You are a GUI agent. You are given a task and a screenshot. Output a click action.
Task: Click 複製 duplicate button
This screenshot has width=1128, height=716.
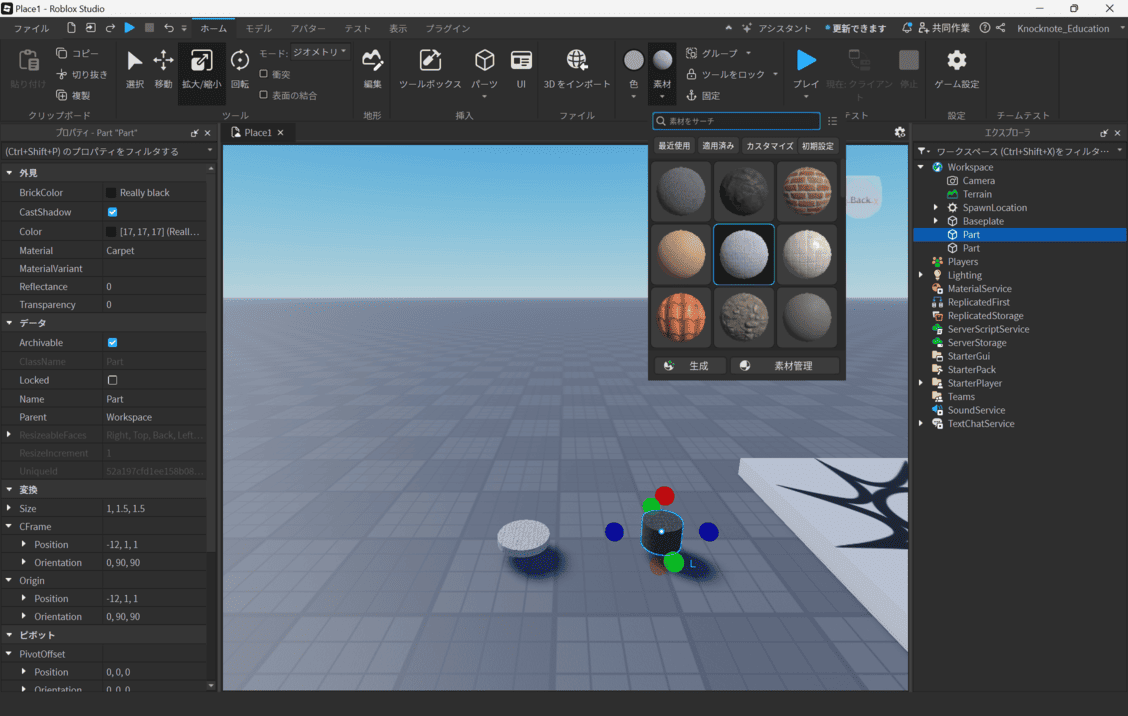point(73,95)
